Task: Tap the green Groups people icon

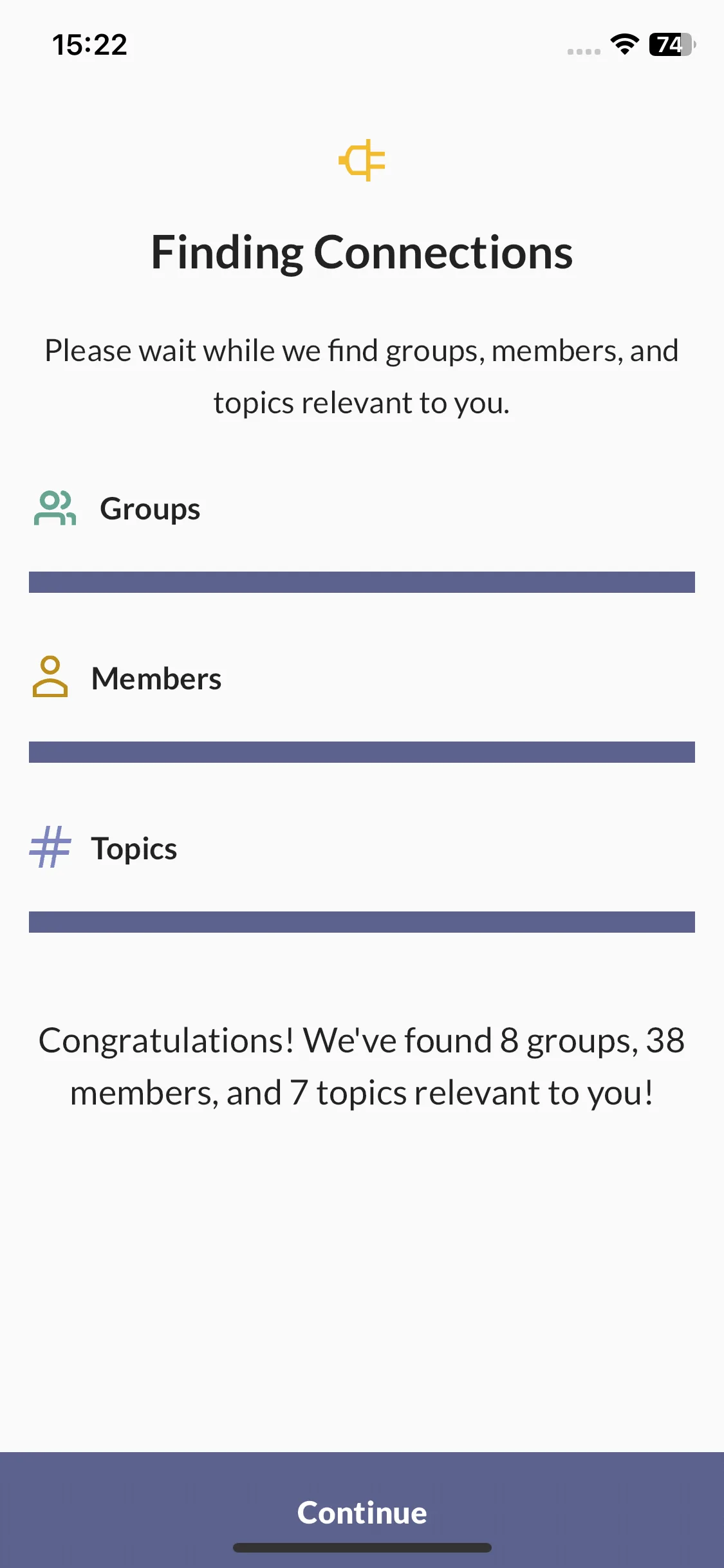Action: tap(55, 509)
